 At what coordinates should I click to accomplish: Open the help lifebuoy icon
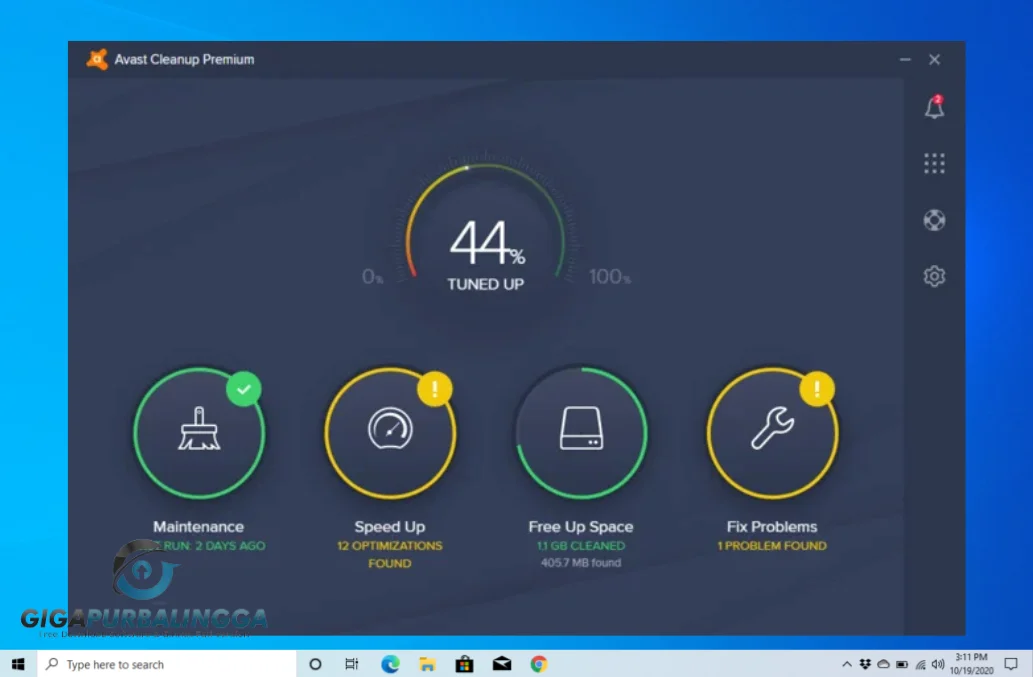pyautogui.click(x=934, y=220)
